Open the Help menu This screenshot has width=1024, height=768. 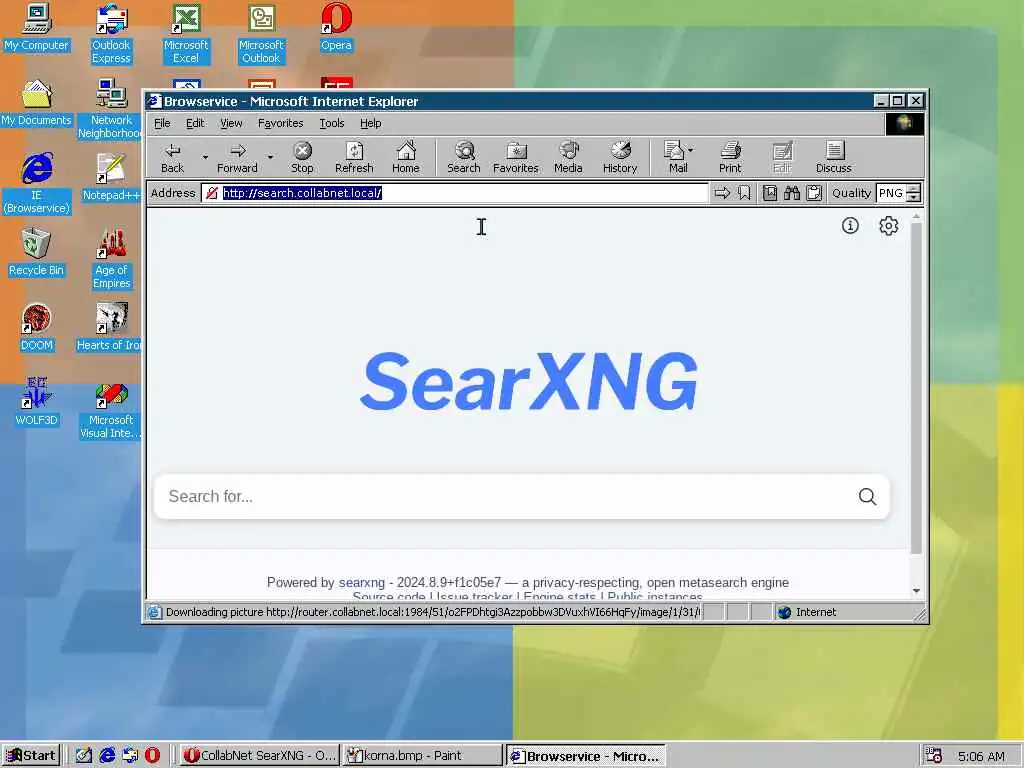point(370,123)
